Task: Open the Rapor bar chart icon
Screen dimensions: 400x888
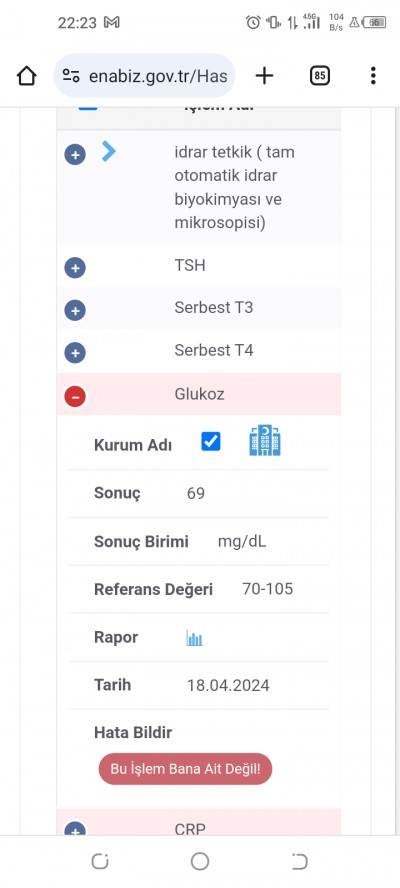Action: tap(194, 638)
